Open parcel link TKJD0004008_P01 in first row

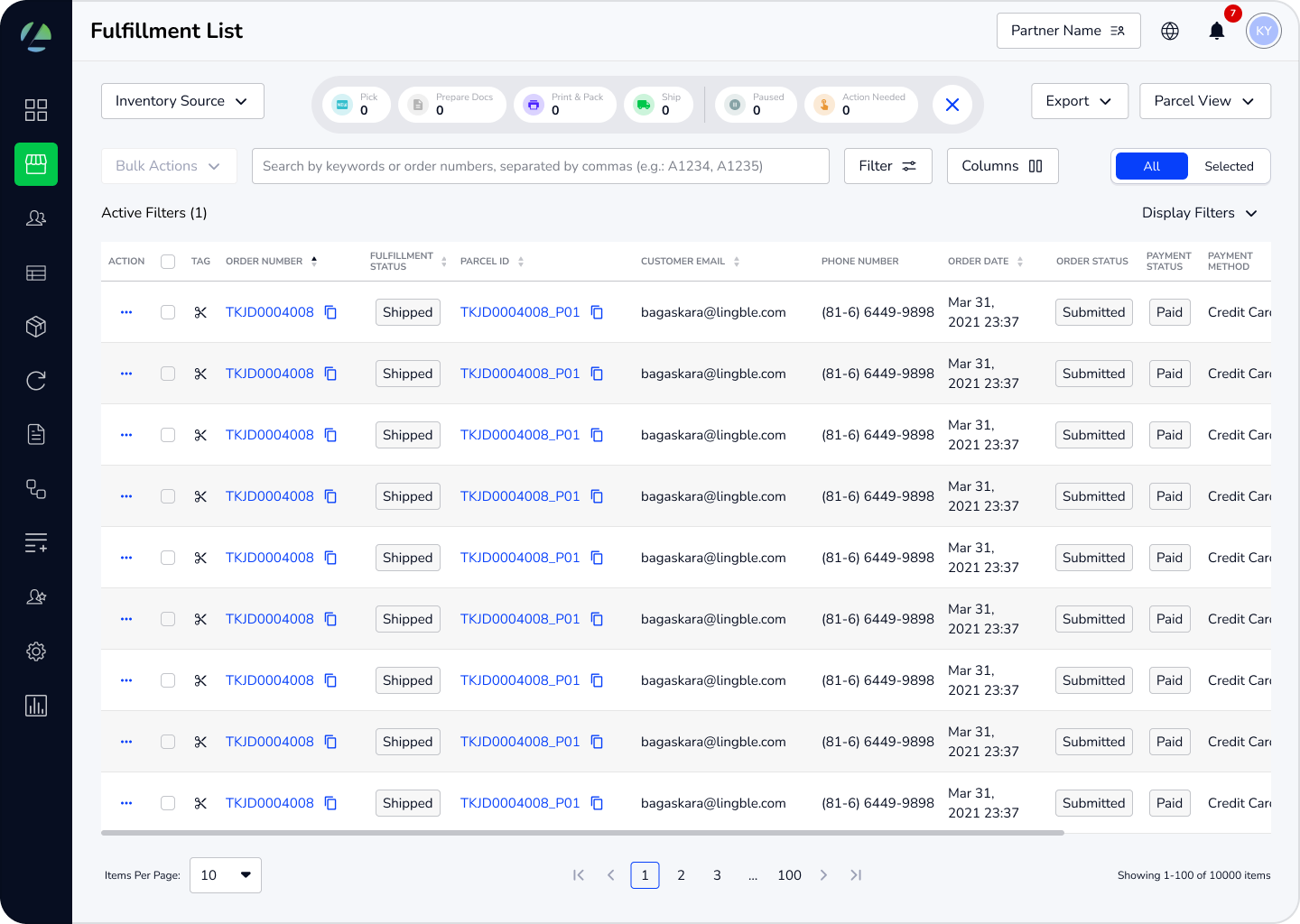click(520, 312)
